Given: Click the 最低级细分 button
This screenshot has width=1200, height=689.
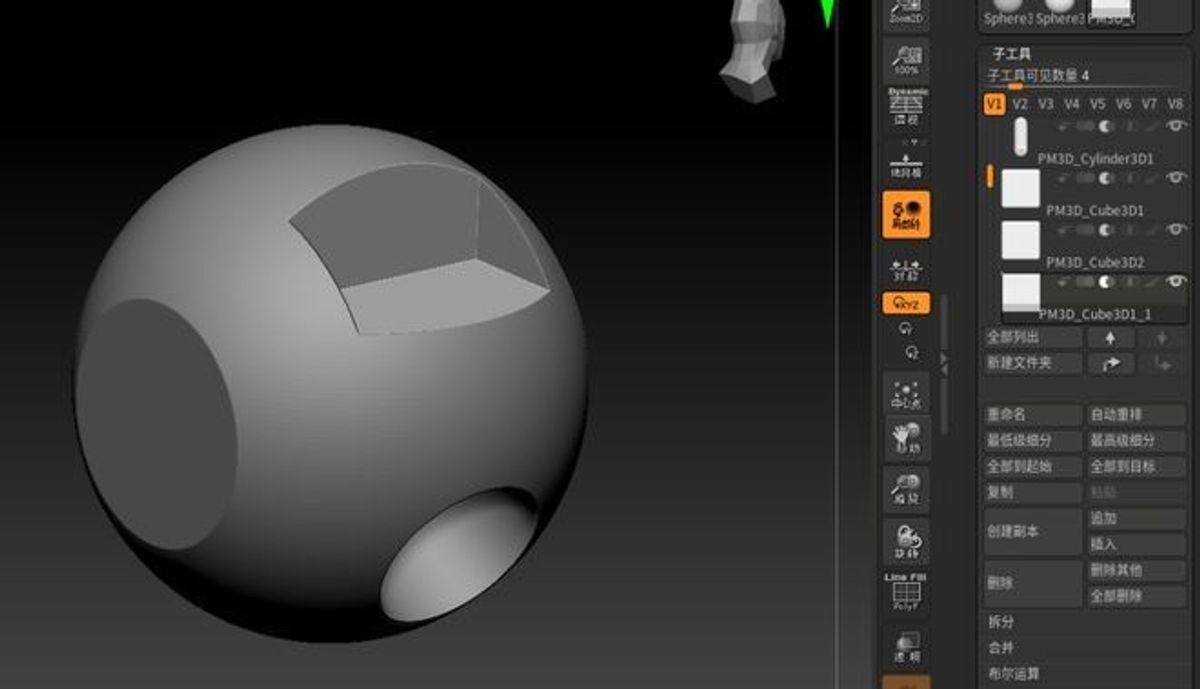Looking at the screenshot, I should pyautogui.click(x=1033, y=441).
